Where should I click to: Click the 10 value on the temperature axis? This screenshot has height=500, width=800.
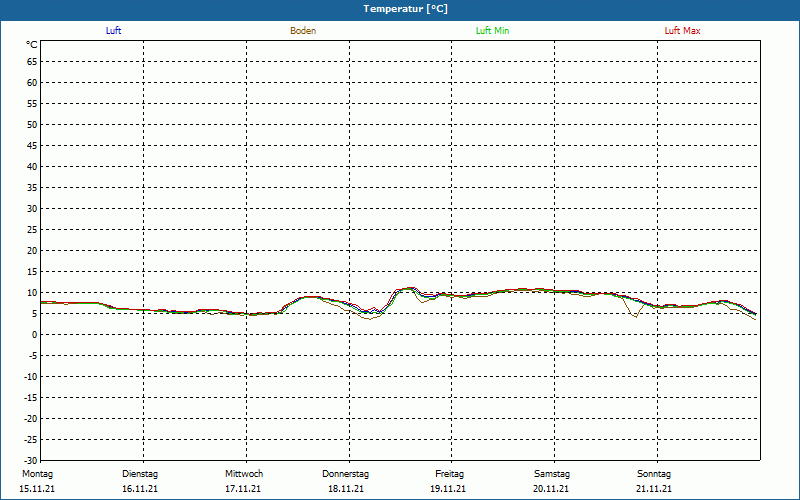coord(32,293)
